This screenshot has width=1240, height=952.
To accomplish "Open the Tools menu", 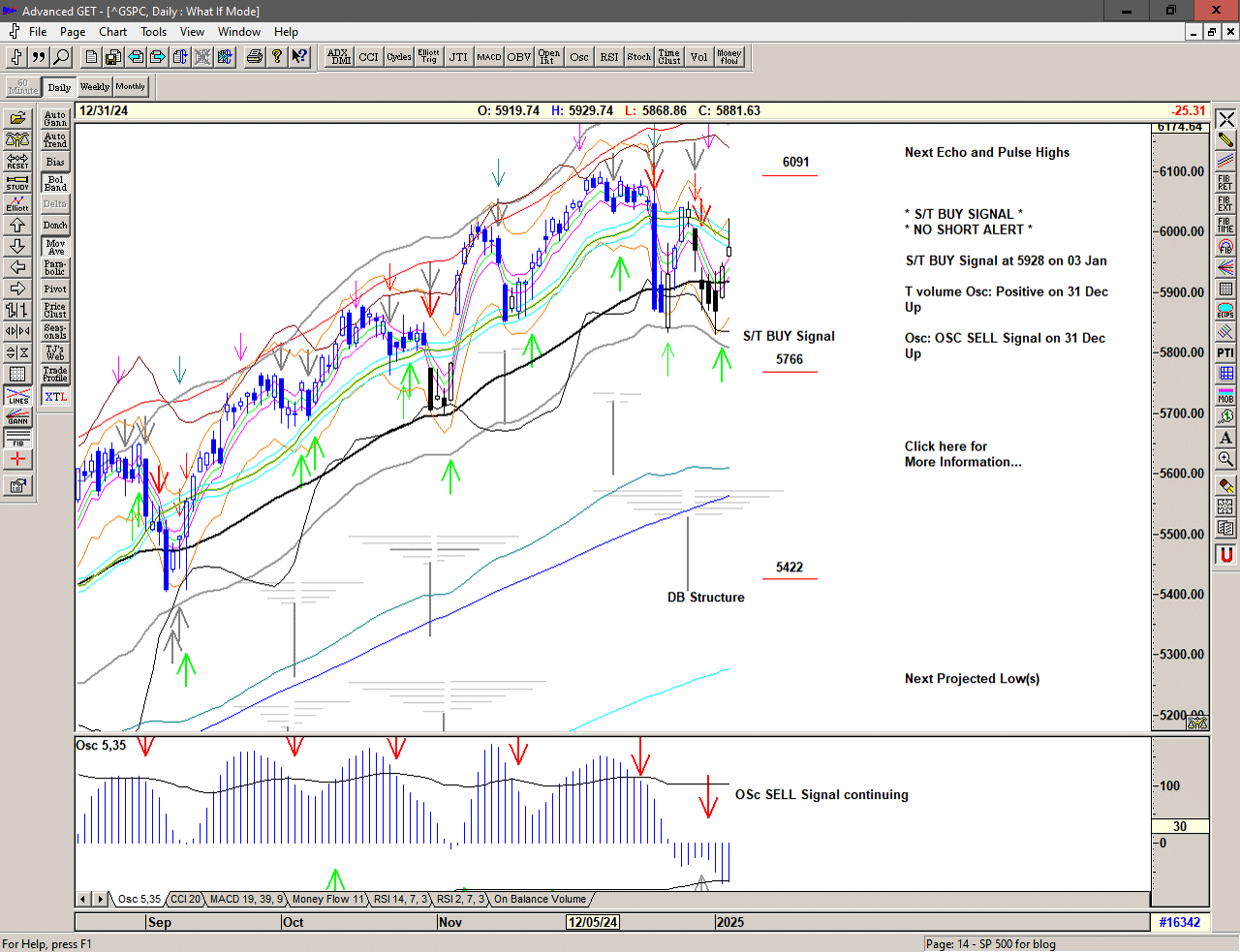I will coord(153,32).
